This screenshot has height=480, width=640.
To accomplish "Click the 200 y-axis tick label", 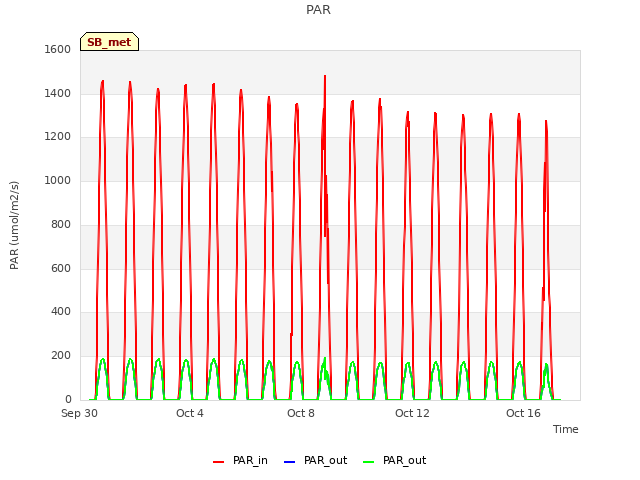I will pyautogui.click(x=61, y=356).
